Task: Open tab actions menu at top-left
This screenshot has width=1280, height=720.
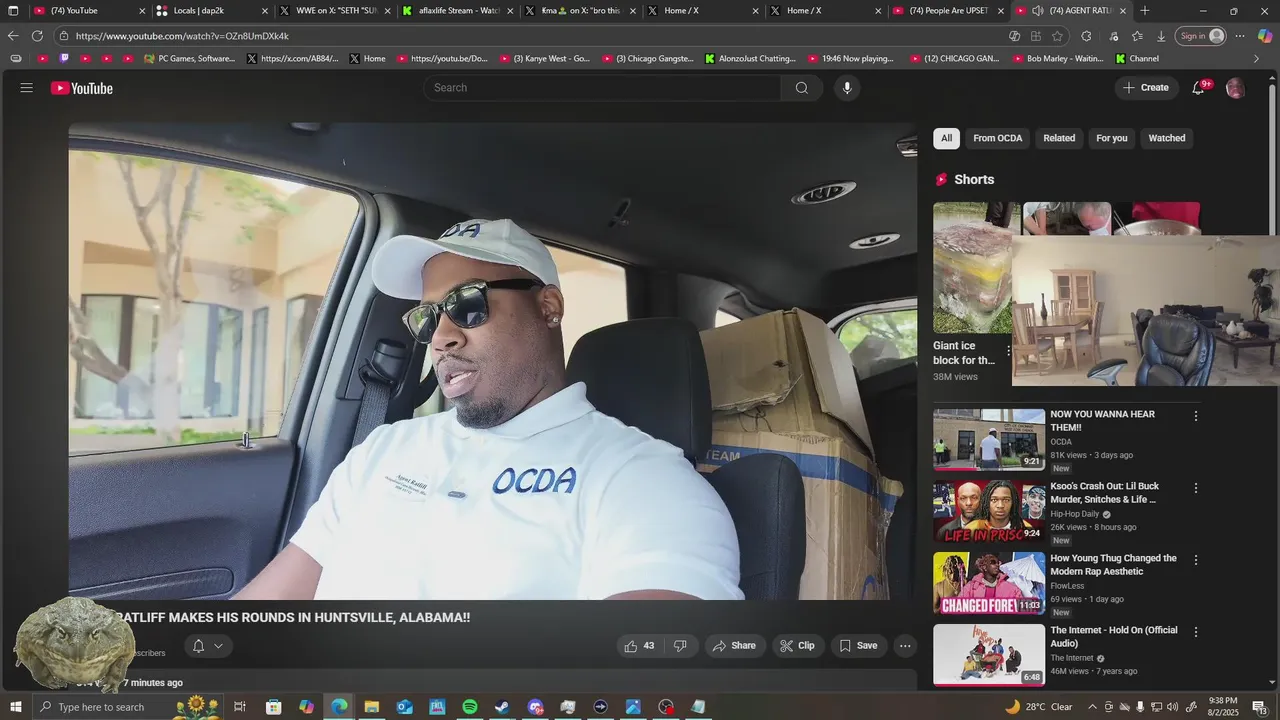Action: click(13, 11)
